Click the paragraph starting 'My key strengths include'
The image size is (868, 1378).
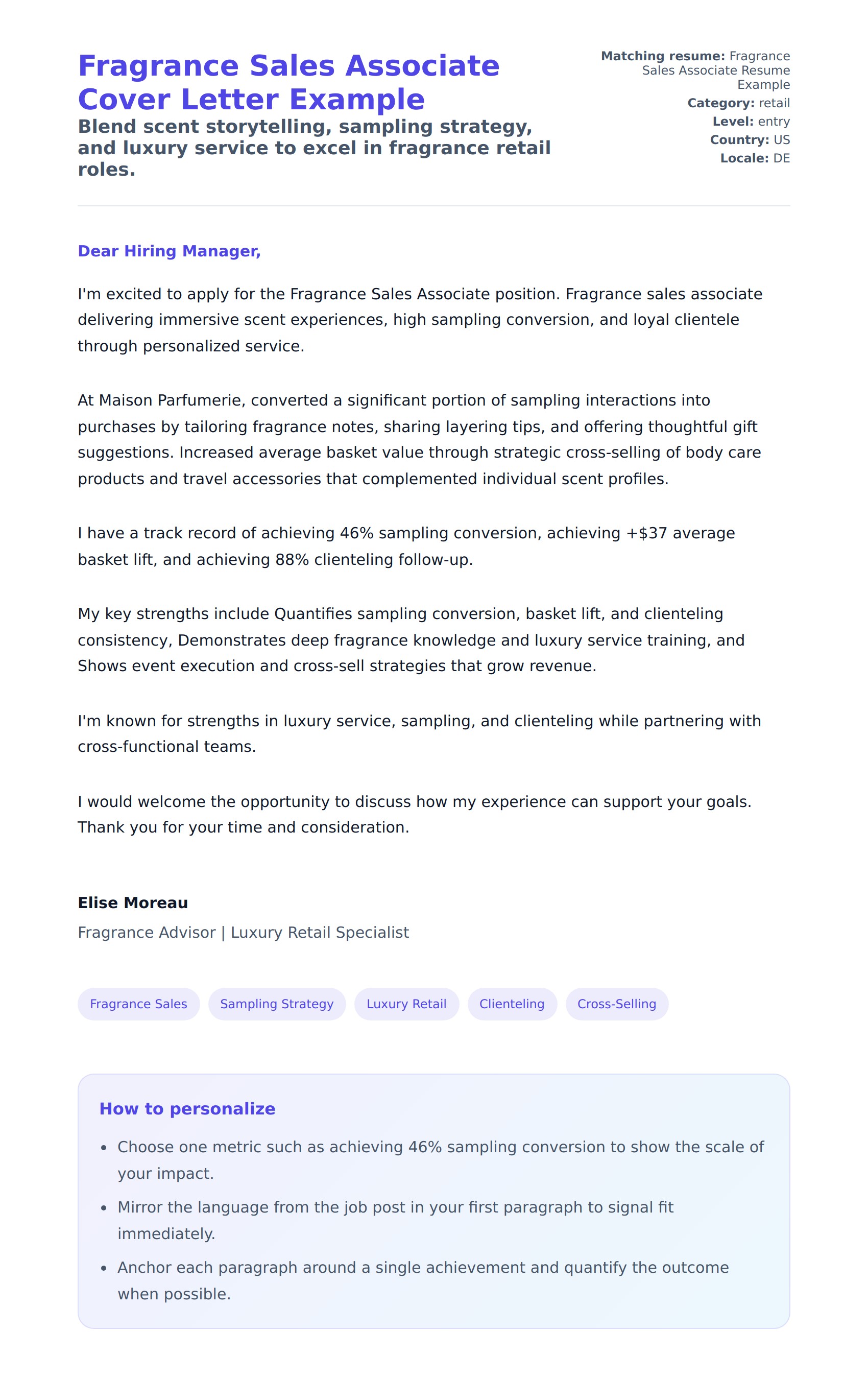pos(411,640)
